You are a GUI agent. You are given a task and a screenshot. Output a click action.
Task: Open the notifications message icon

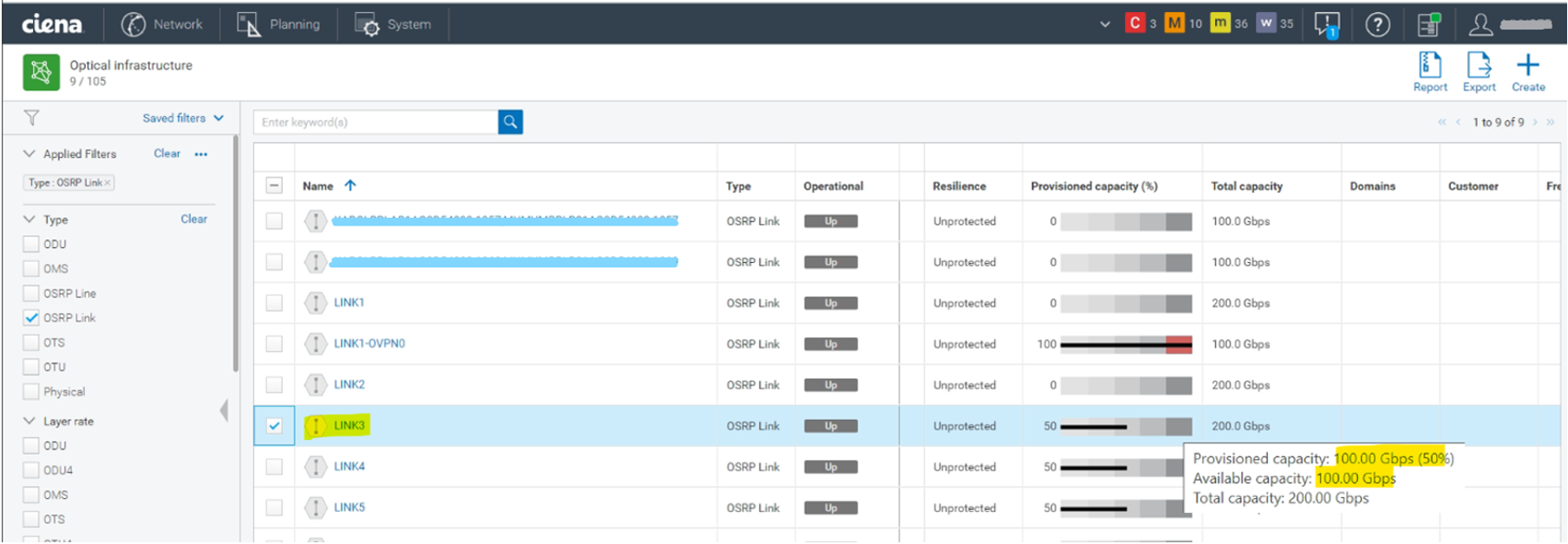[1327, 24]
